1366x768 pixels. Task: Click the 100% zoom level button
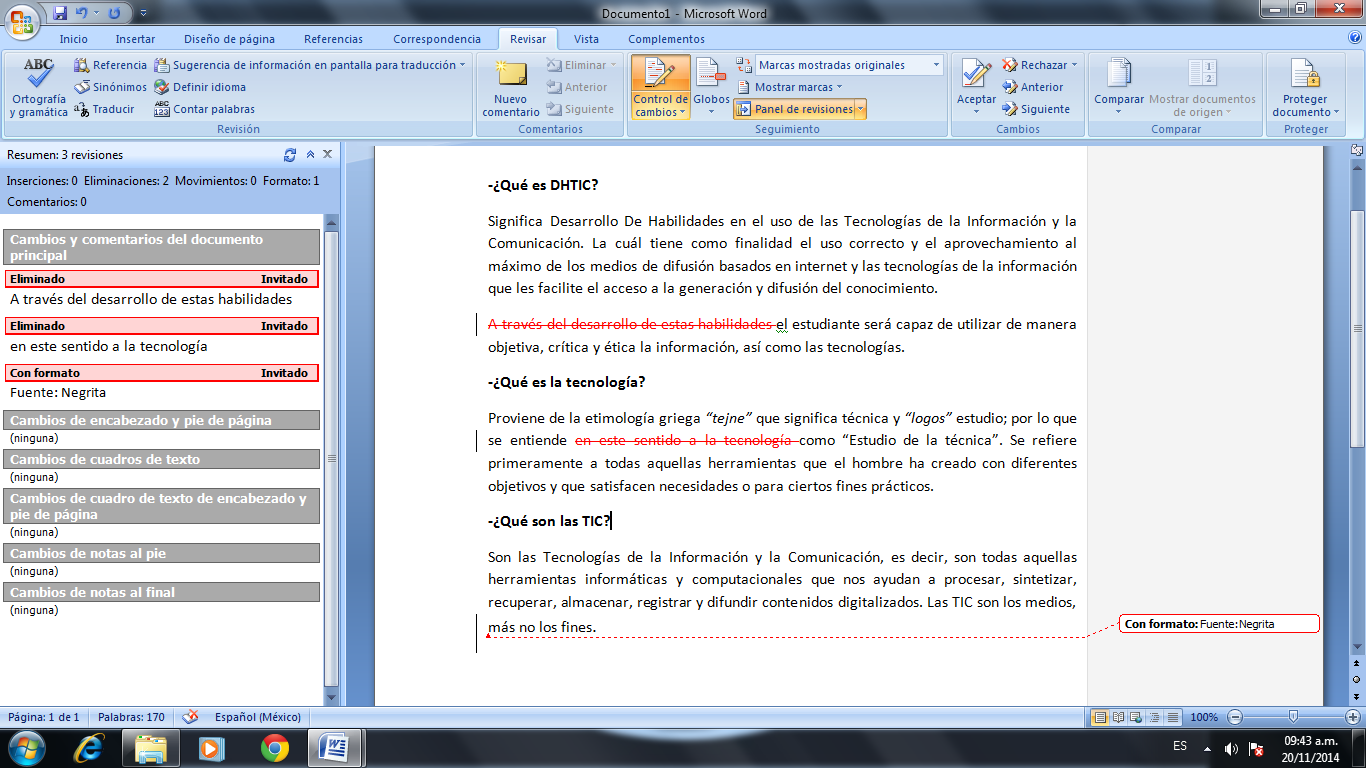tap(1204, 717)
